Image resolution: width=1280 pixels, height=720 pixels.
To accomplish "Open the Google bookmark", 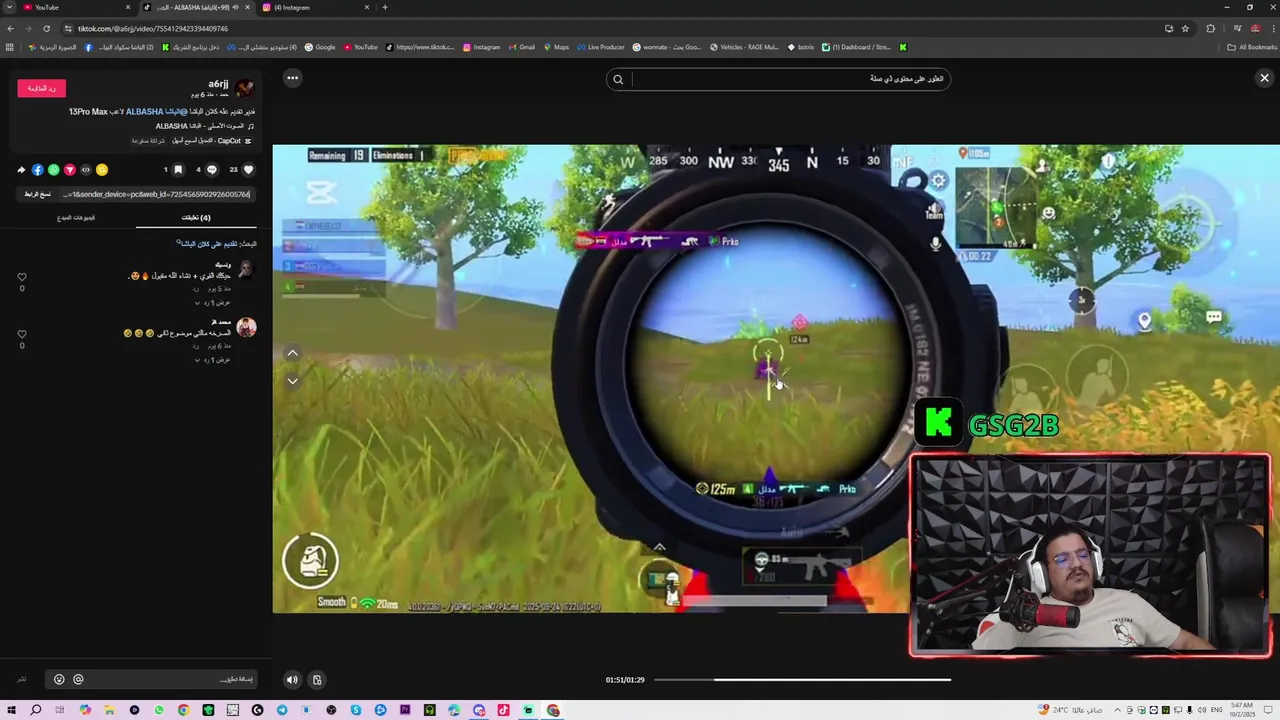I will tap(320, 47).
